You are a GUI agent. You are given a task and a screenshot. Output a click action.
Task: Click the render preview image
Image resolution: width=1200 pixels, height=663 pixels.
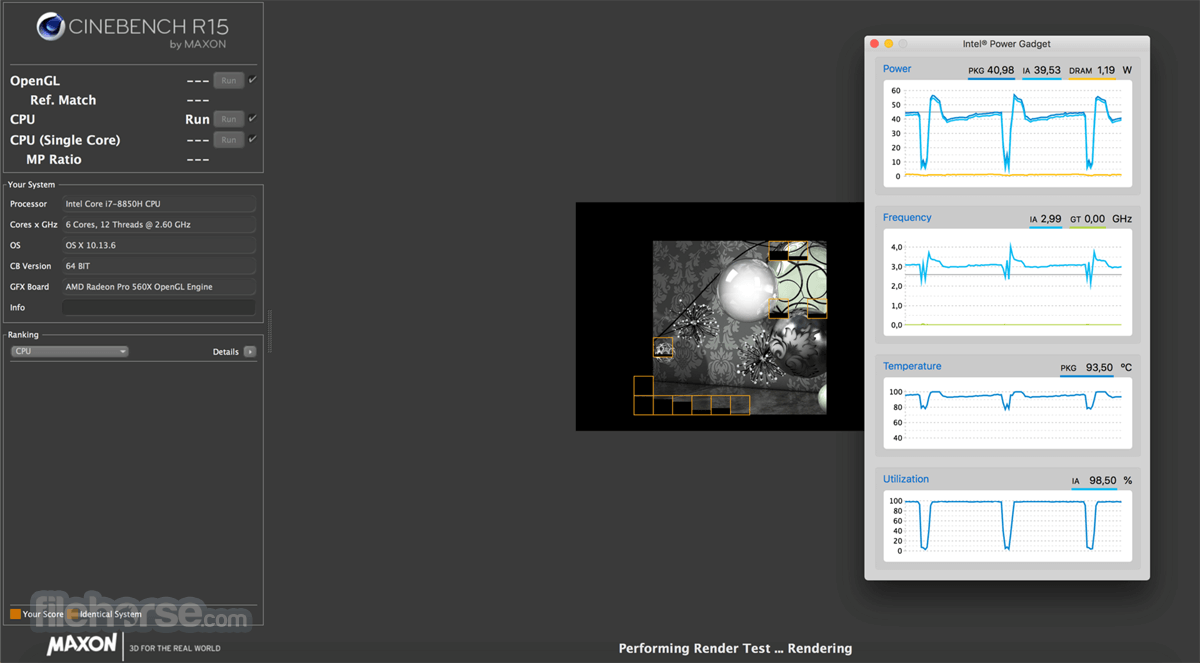[720, 317]
